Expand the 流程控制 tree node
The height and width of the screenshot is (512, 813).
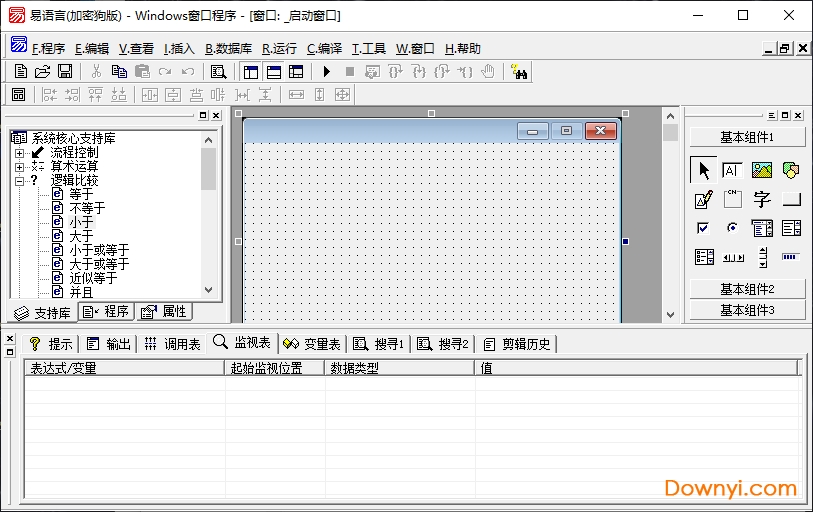coord(19,153)
